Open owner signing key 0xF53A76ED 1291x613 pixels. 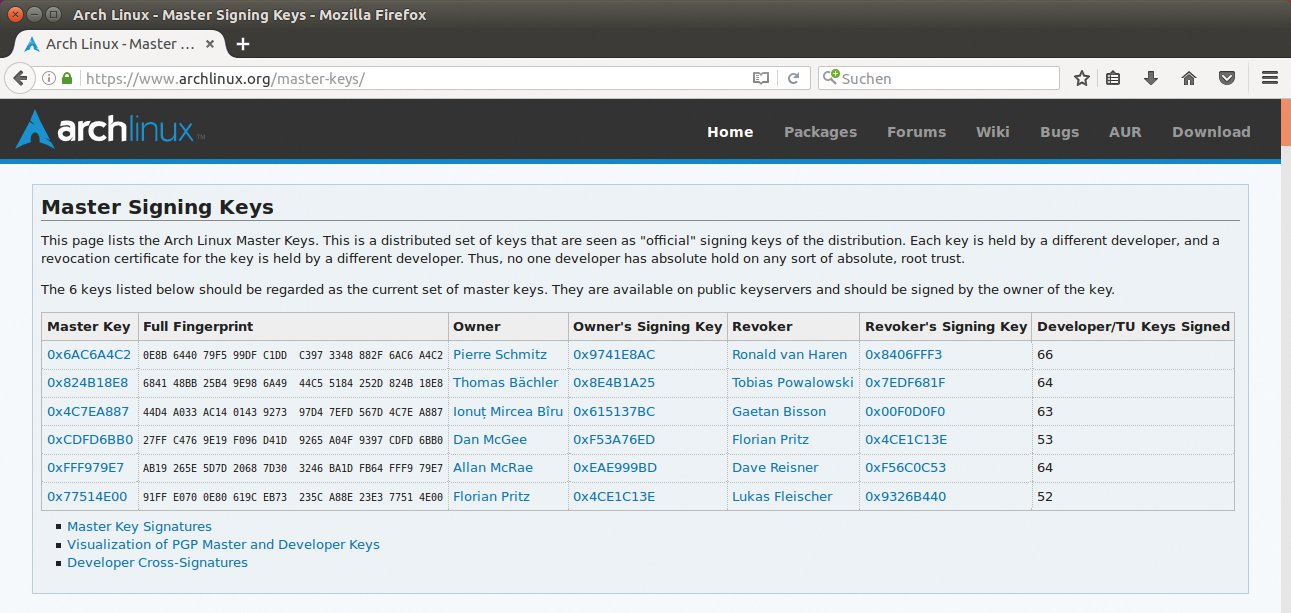[x=614, y=440]
